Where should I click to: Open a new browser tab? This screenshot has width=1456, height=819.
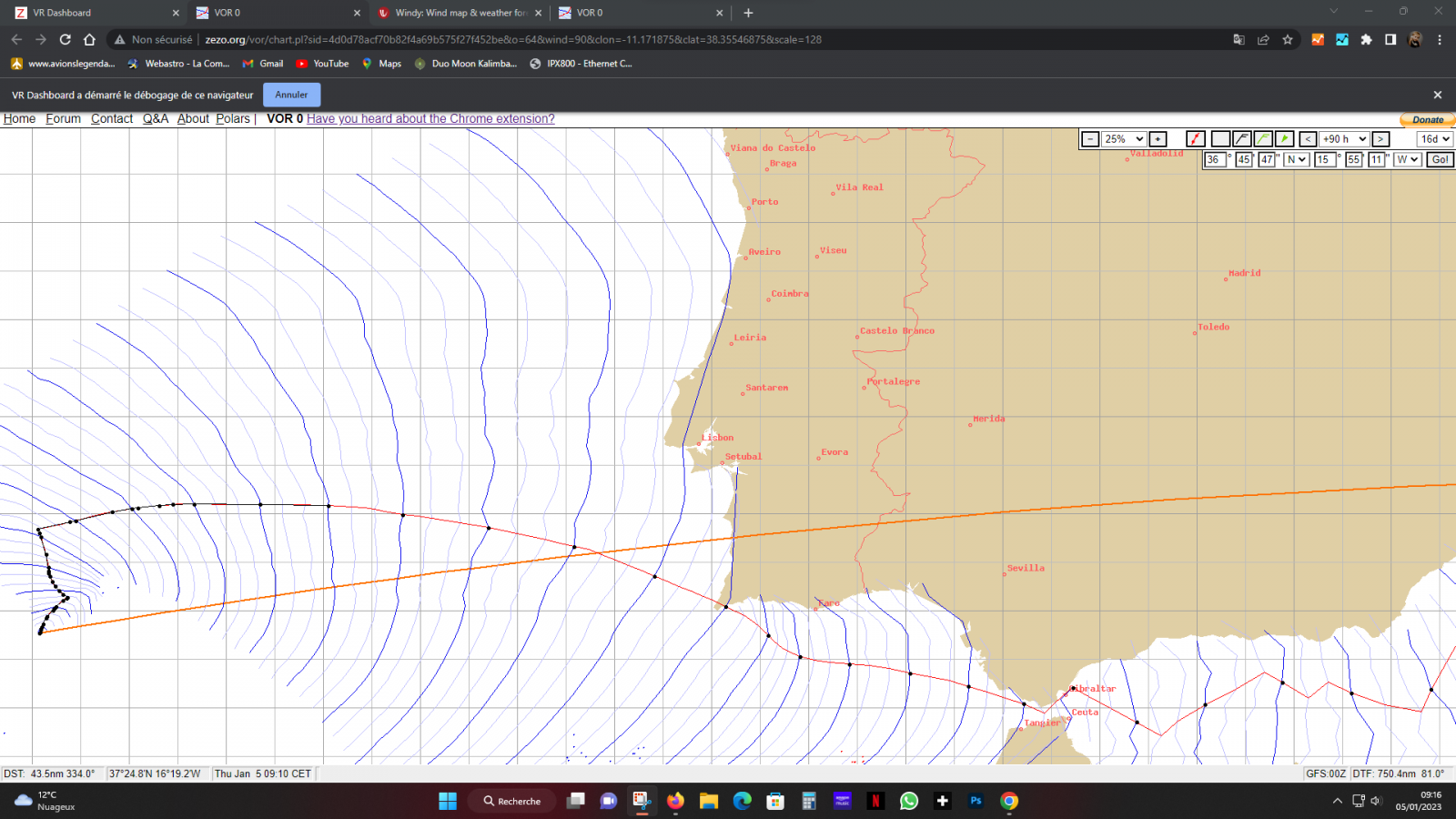[x=748, y=13]
